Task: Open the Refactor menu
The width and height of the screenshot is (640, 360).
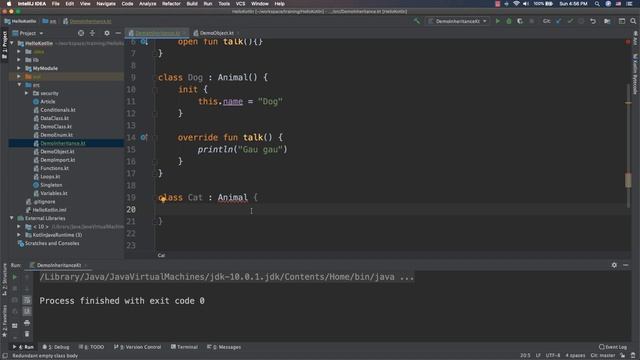Action: [171, 4]
